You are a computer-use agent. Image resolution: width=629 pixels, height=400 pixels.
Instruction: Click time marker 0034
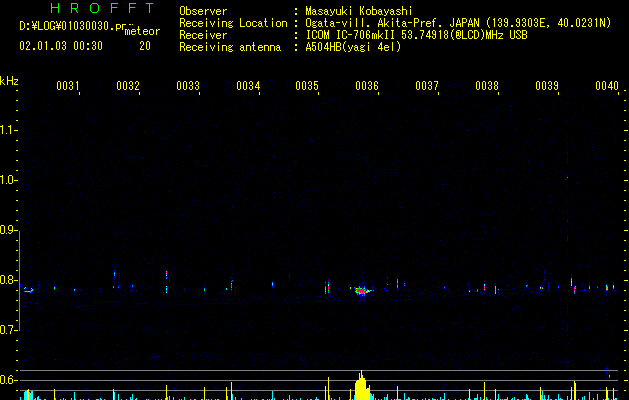click(x=248, y=86)
